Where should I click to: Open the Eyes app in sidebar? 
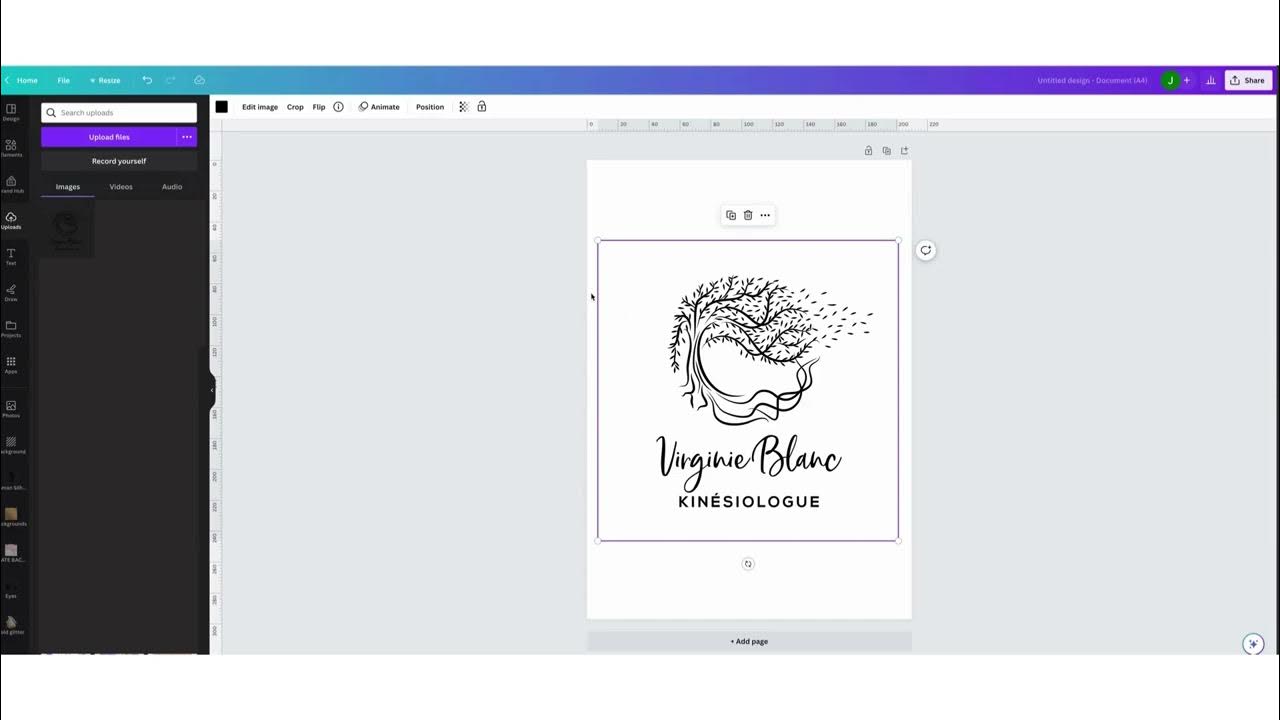click(11, 588)
